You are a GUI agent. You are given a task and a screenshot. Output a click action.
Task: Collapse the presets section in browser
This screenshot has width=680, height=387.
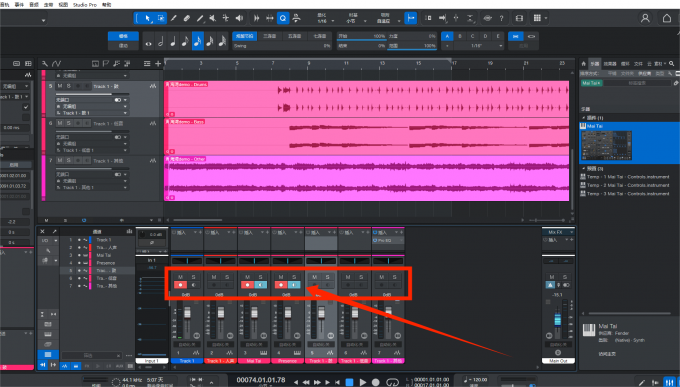click(584, 168)
